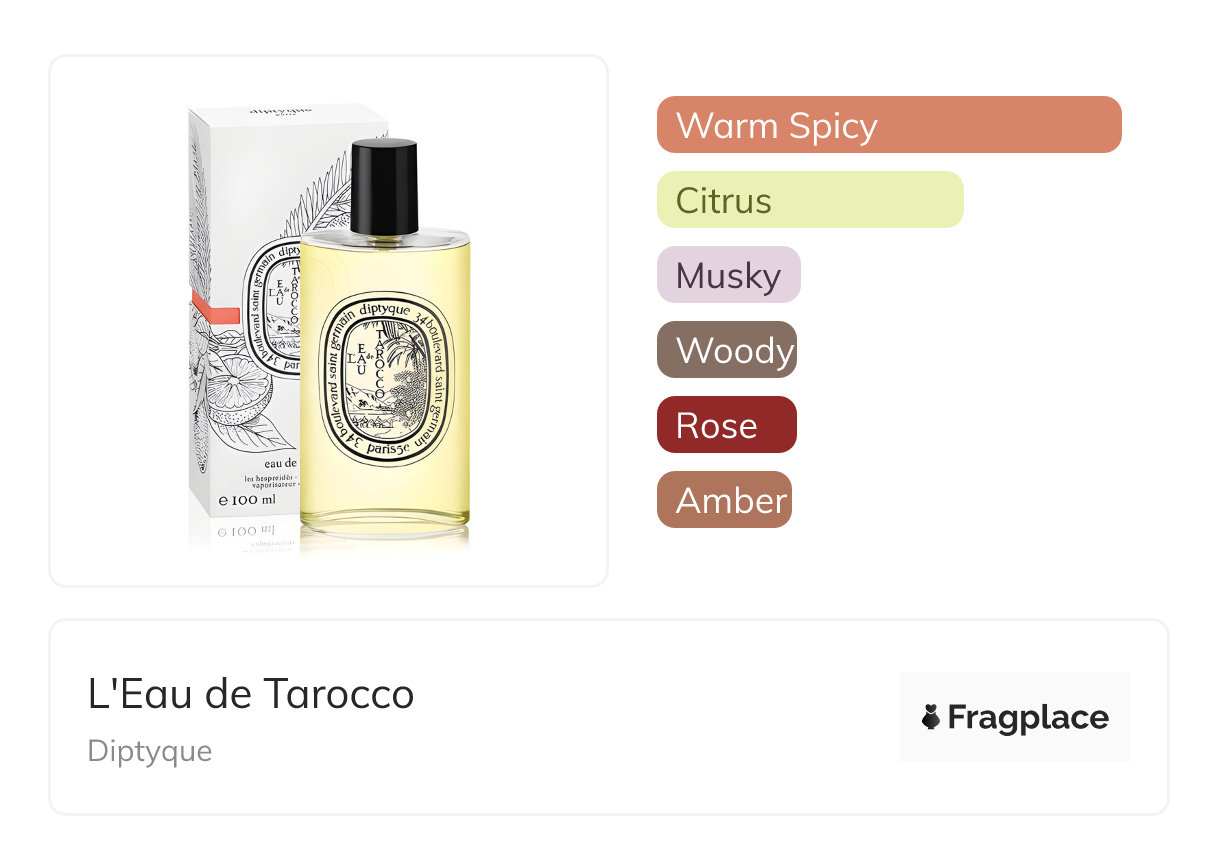Select the Citrus accord bar
This screenshot has width=1218, height=864.
point(810,200)
